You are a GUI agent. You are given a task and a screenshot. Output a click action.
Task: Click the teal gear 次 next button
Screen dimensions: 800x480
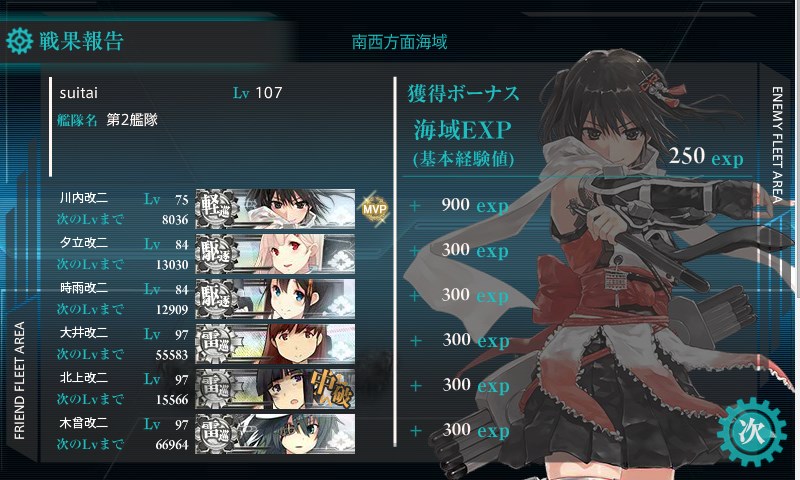[x=751, y=433]
